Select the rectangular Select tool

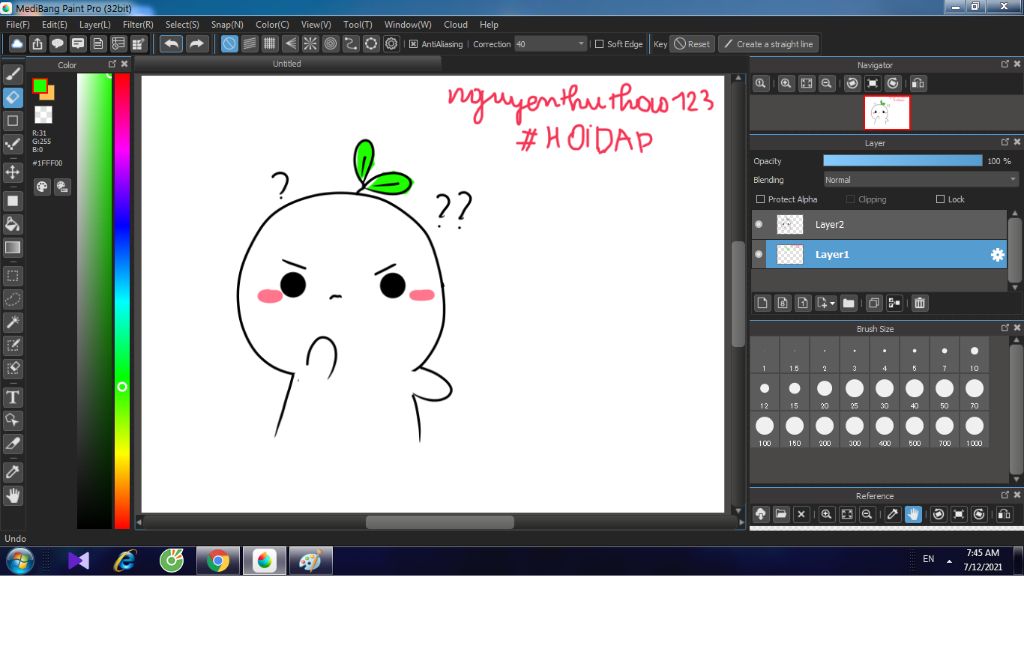click(12, 276)
